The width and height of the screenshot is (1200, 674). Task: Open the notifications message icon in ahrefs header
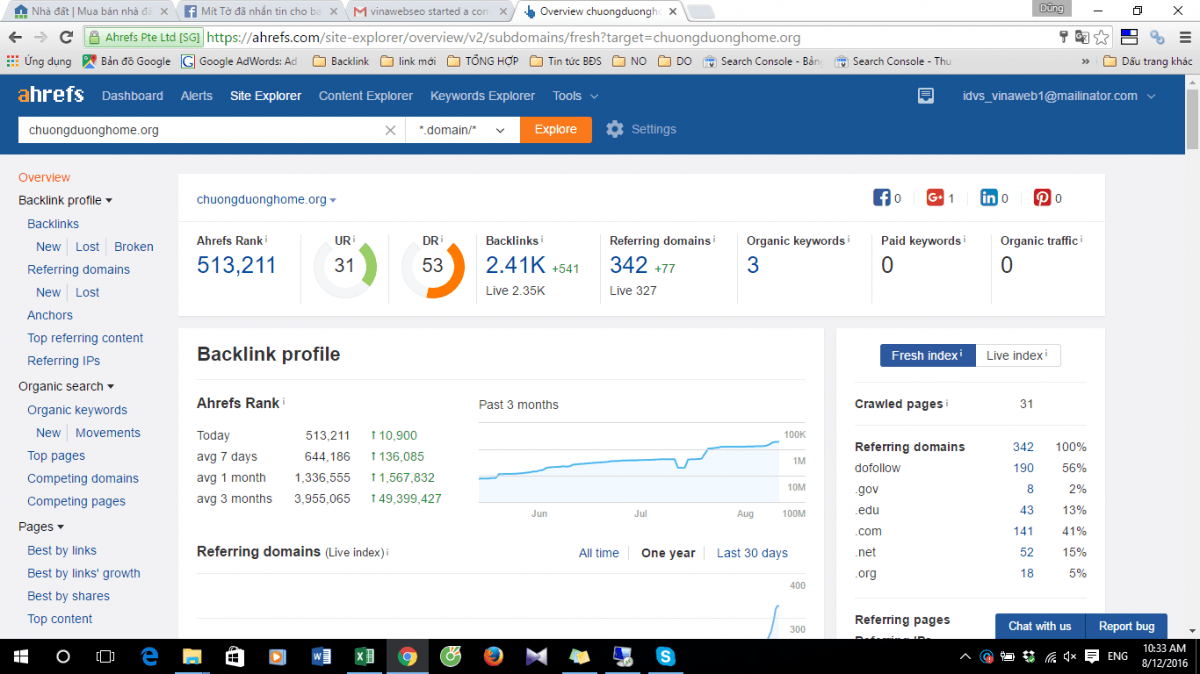[926, 96]
